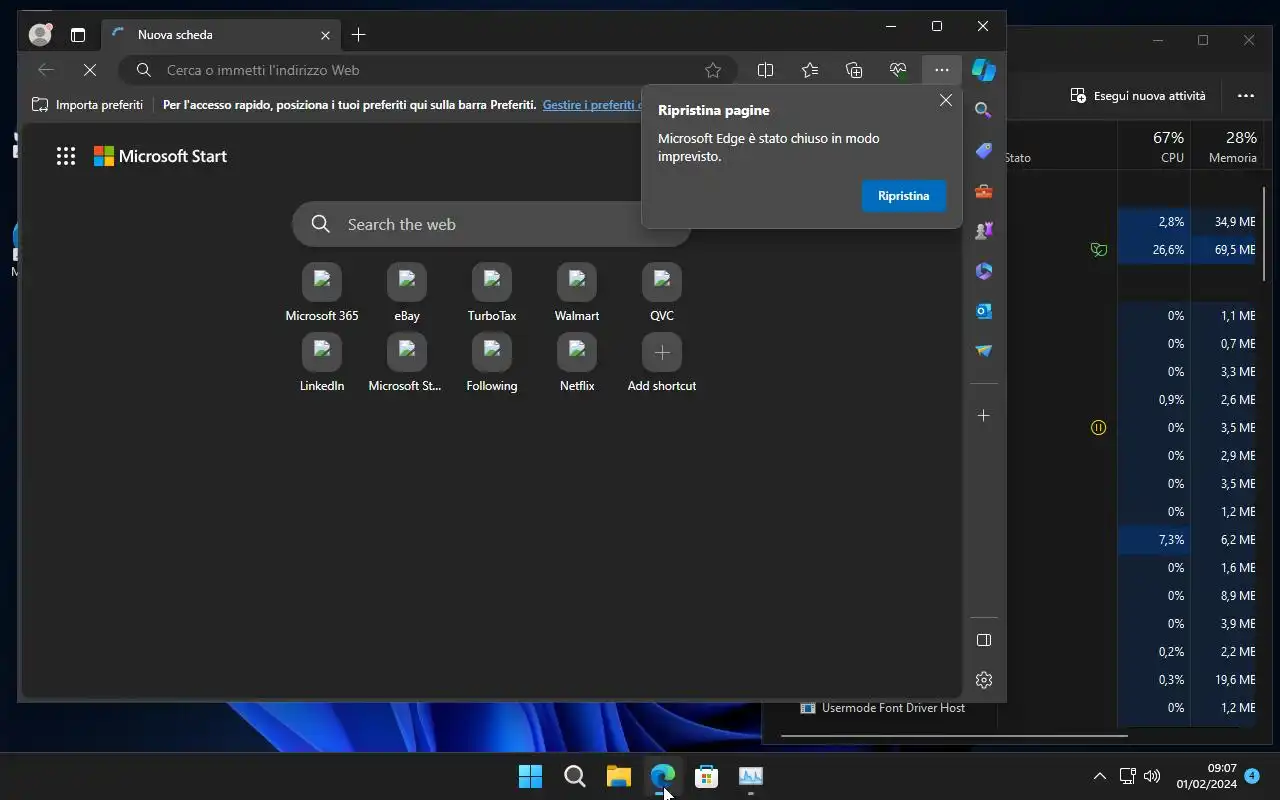
Task: Open the Netflix shortcut
Action: pyautogui.click(x=577, y=363)
